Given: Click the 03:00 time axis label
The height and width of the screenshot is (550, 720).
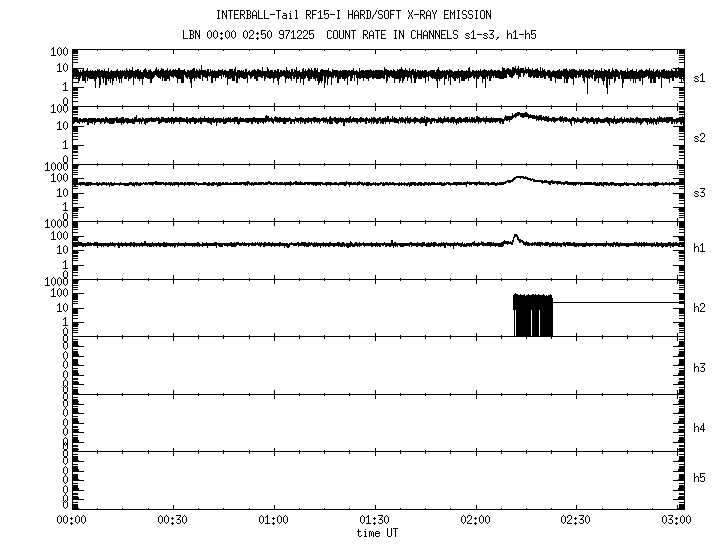Looking at the screenshot, I should click(x=676, y=520).
